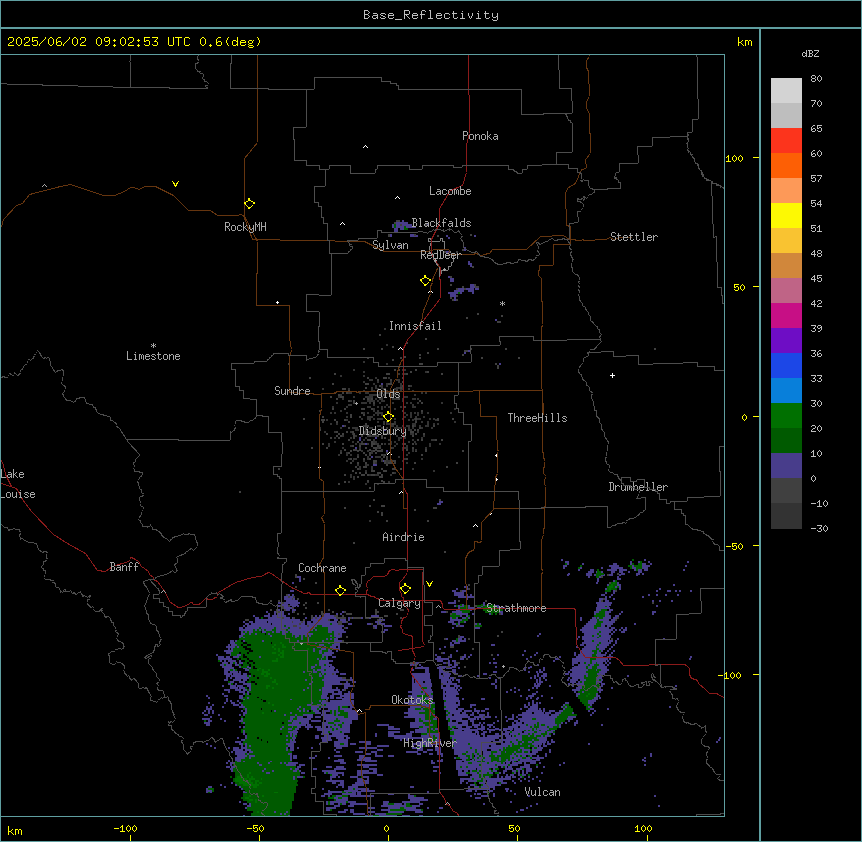862x842 pixels.
Task: Click the Stettler label
Action: pyautogui.click(x=634, y=237)
